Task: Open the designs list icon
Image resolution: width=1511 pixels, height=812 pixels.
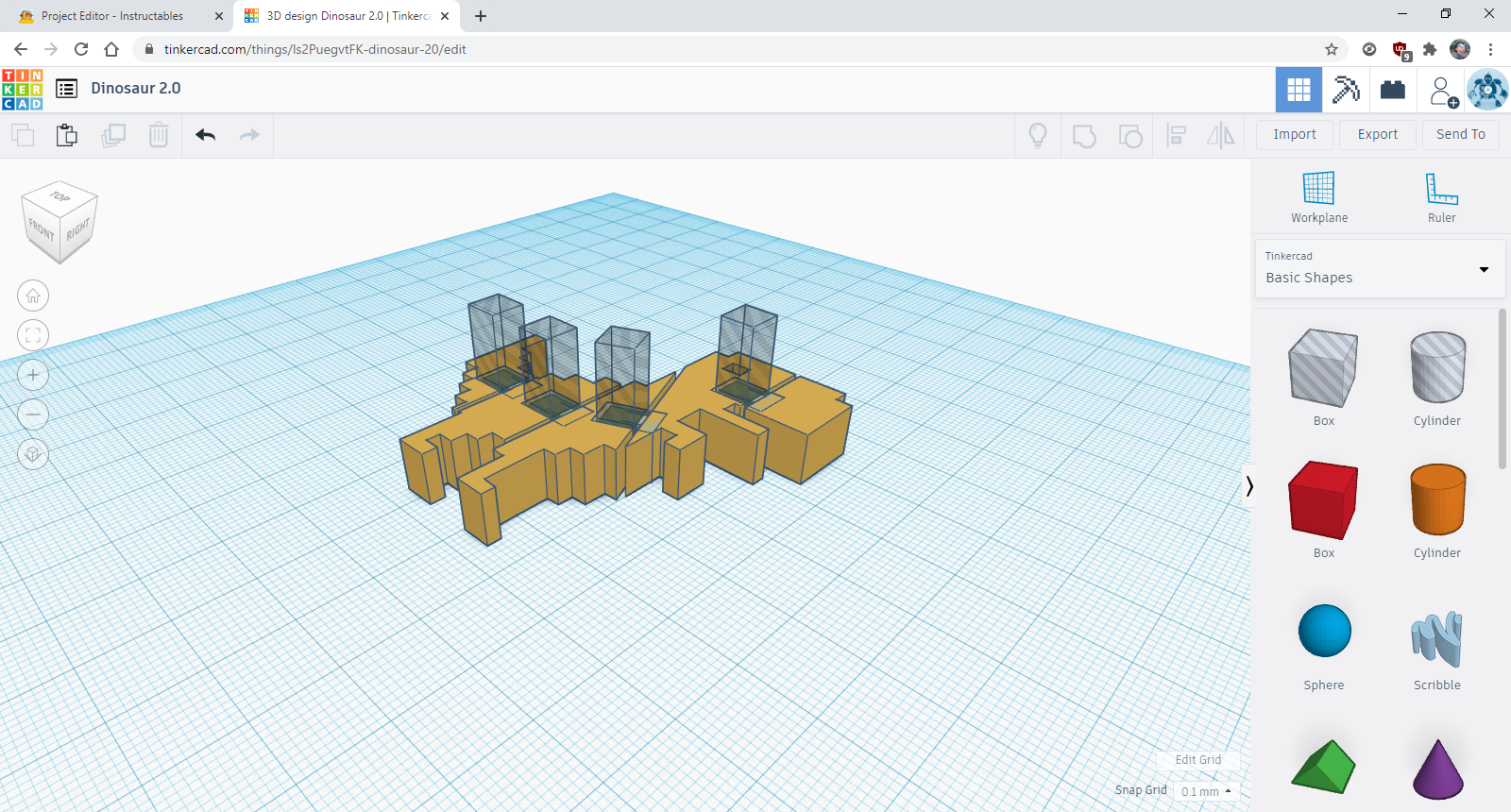Action: pyautogui.click(x=66, y=89)
